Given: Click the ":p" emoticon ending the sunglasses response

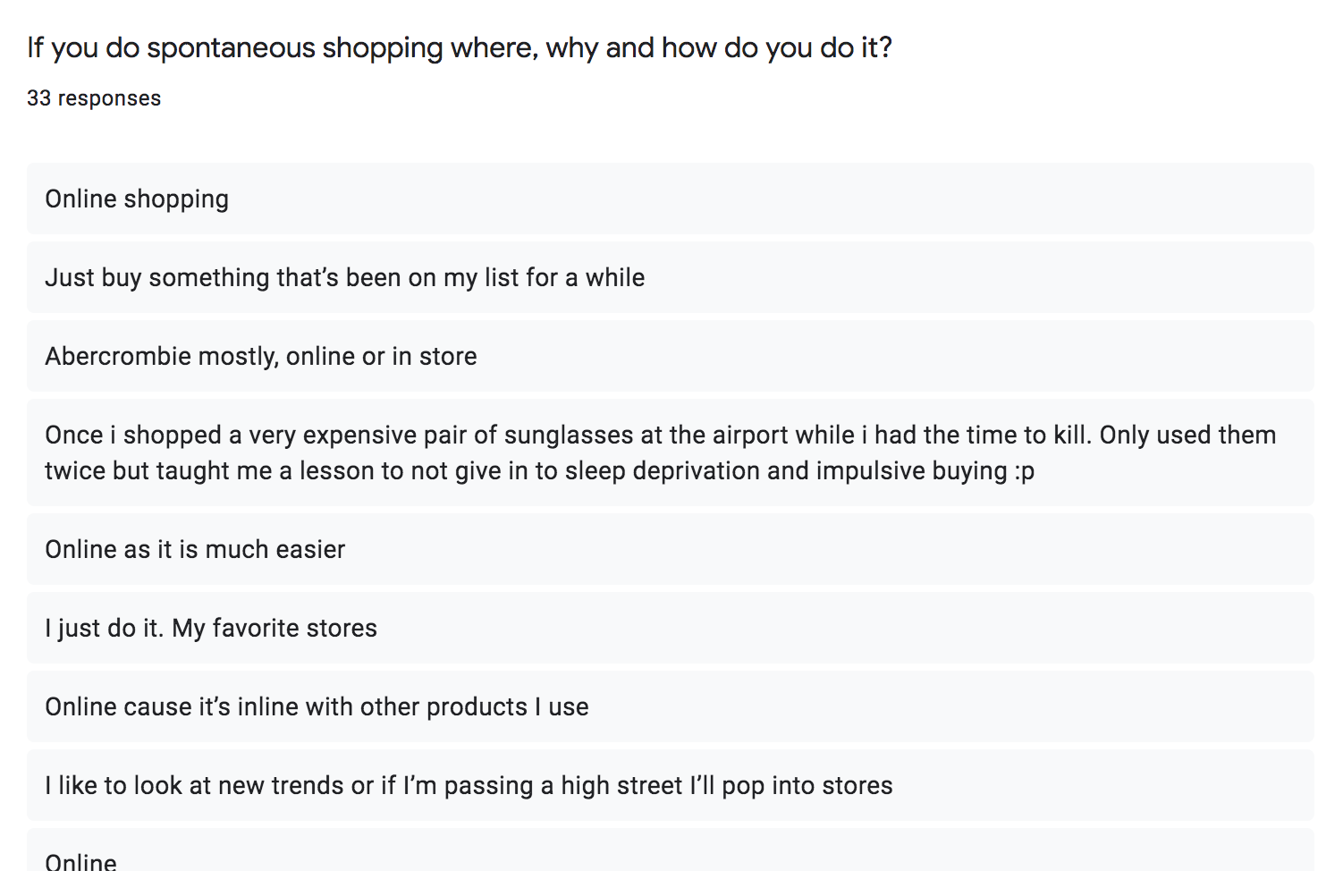Looking at the screenshot, I should [1025, 471].
